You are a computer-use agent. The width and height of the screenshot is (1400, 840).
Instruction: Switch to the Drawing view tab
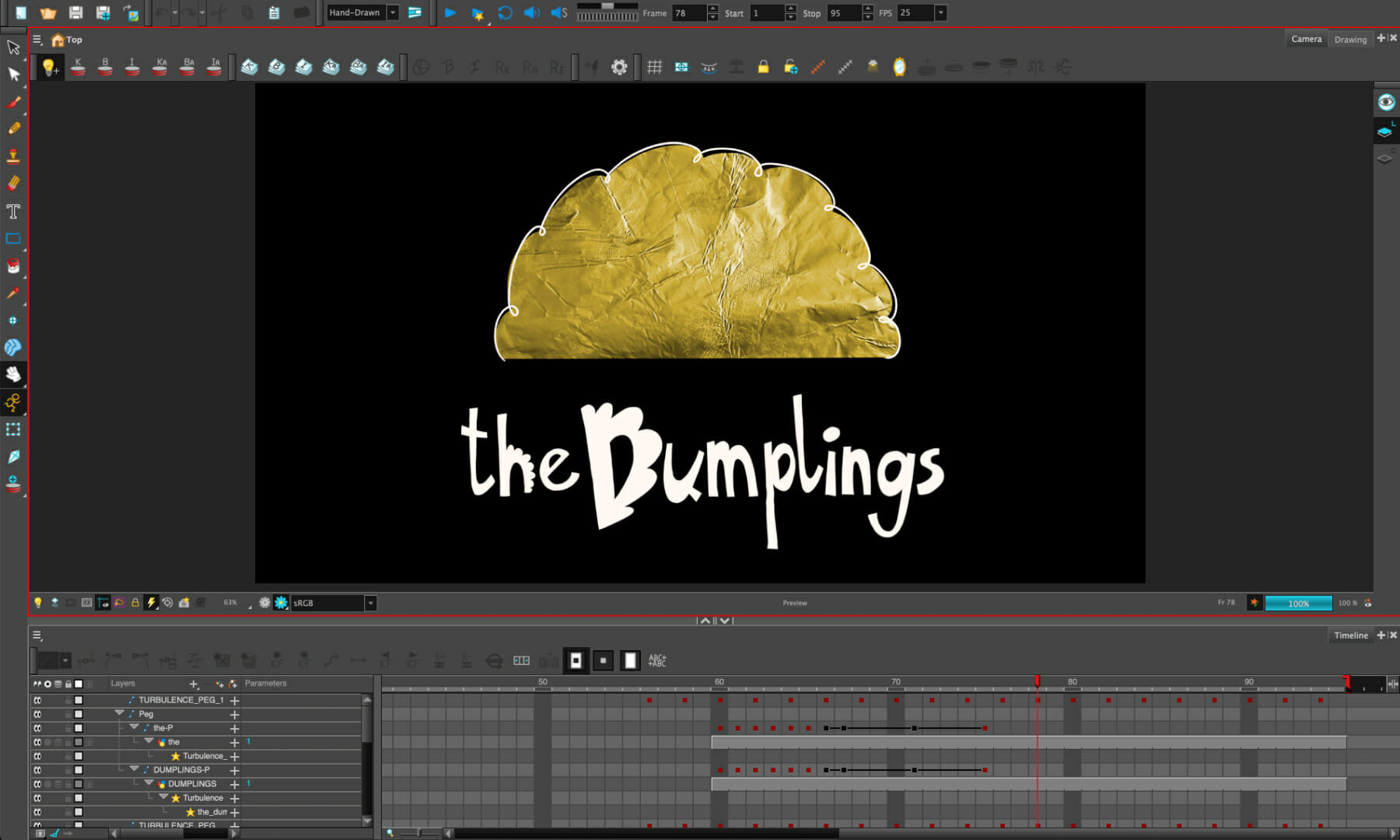1350,40
